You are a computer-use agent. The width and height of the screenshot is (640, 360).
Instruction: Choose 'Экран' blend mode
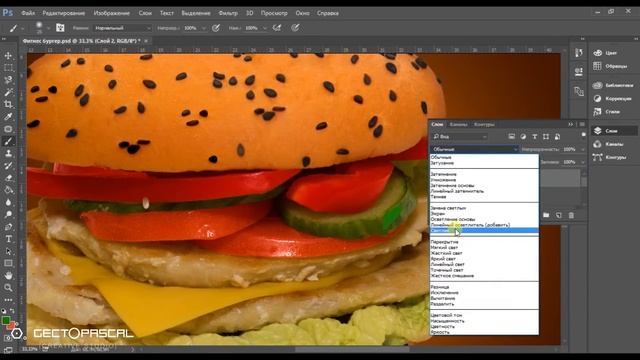coord(484,213)
